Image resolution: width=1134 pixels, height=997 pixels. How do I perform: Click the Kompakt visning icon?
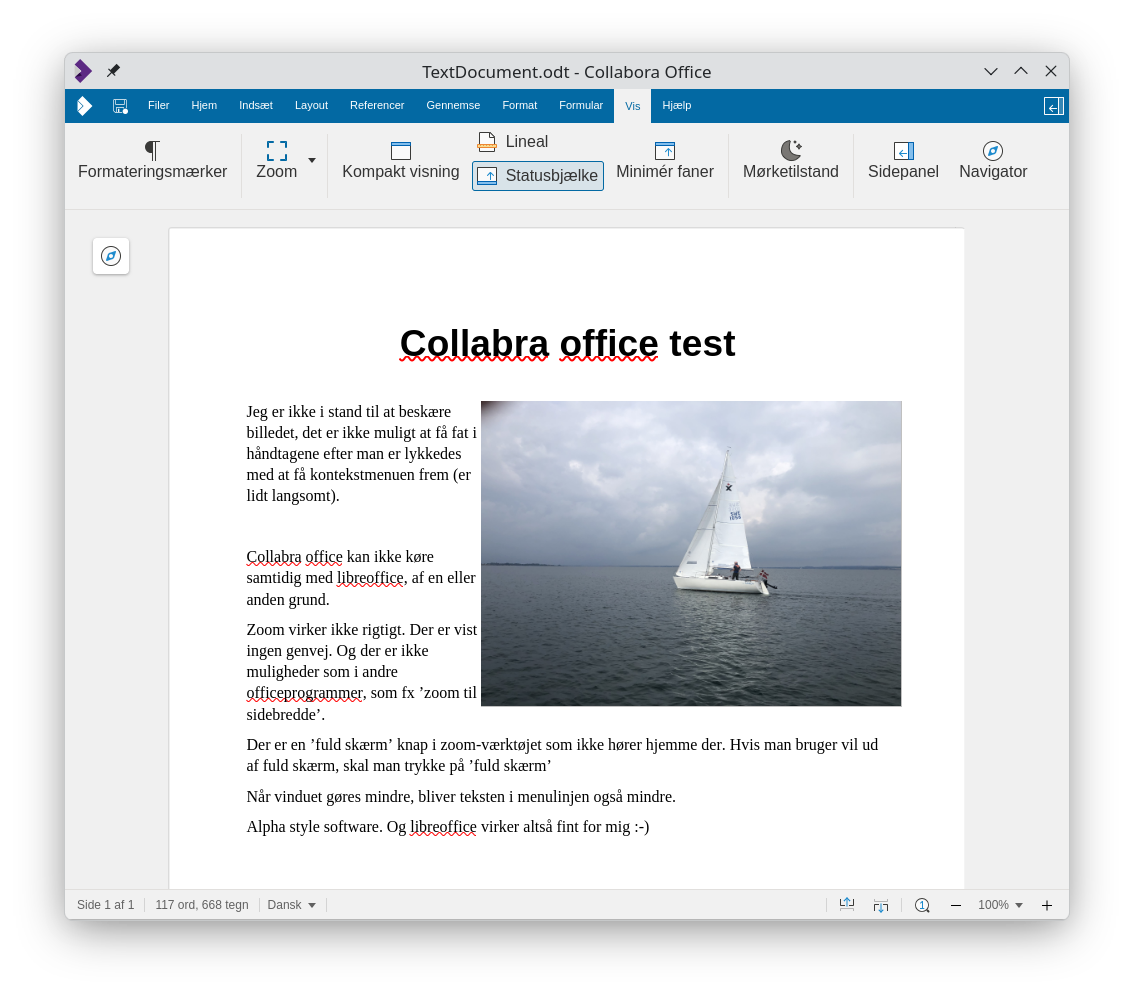click(x=400, y=151)
